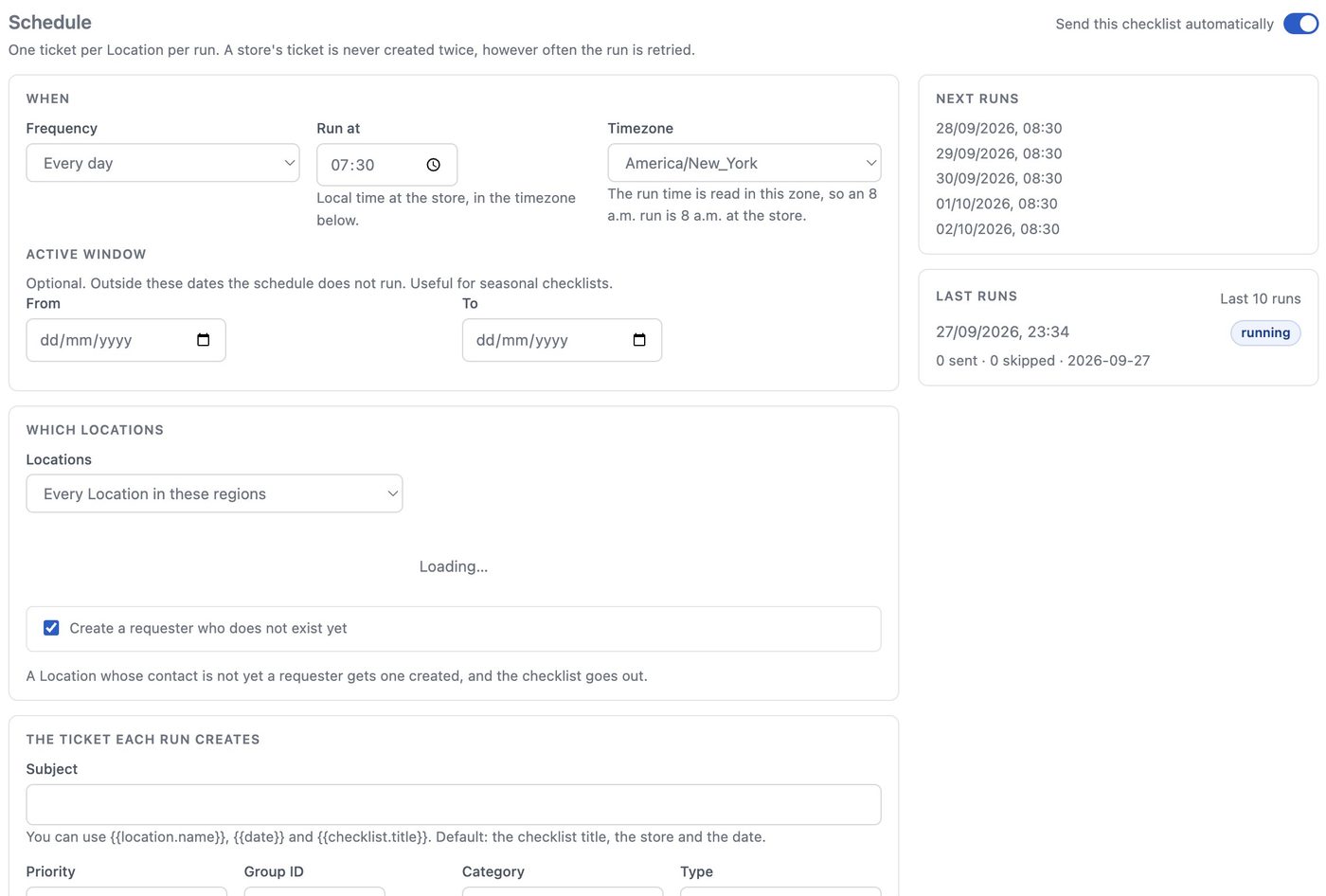Click the WHICH LOCATIONS section header
Image resolution: width=1326 pixels, height=896 pixels.
(x=95, y=430)
